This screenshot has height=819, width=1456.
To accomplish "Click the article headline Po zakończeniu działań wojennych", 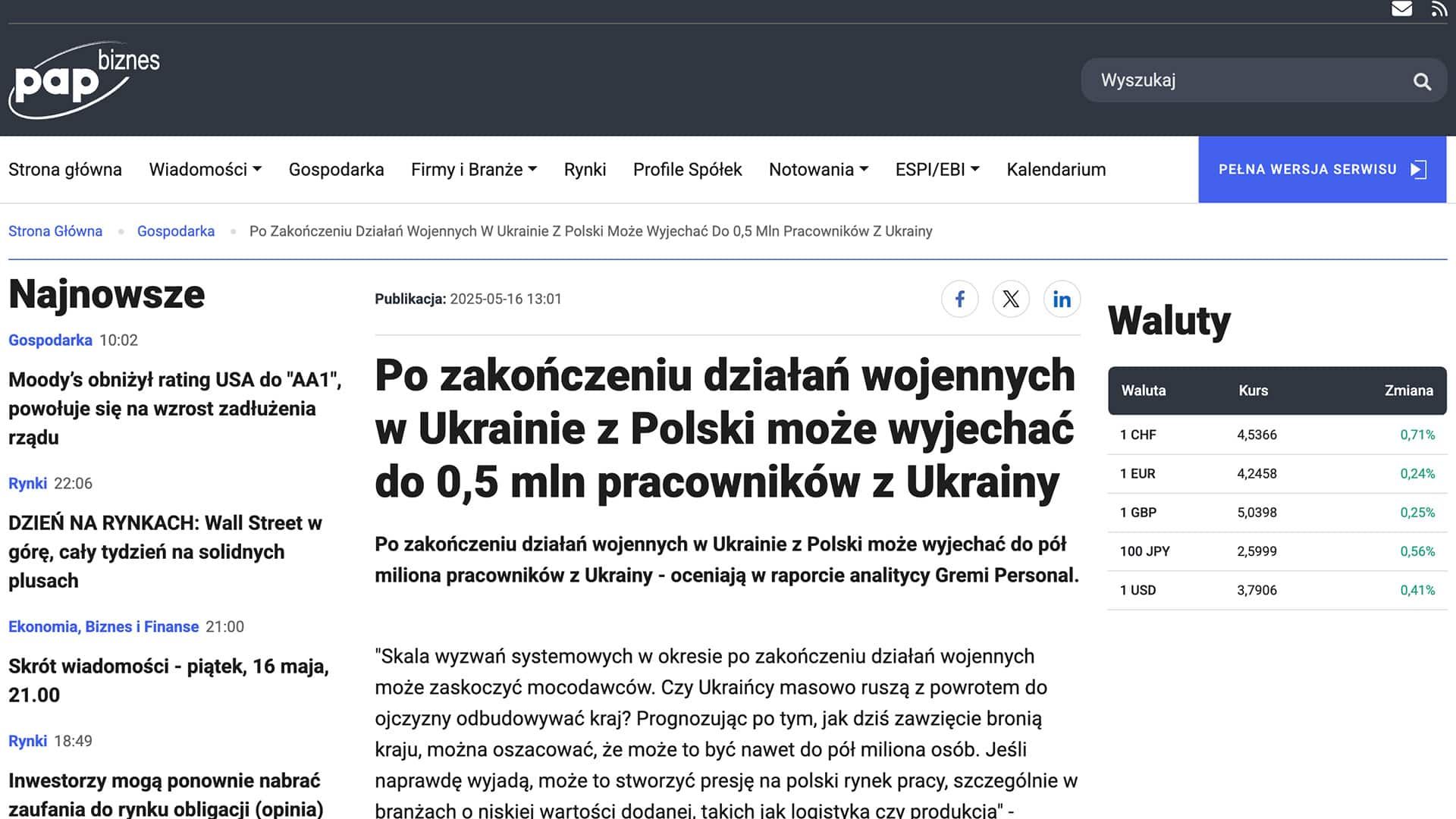I will tap(726, 428).
